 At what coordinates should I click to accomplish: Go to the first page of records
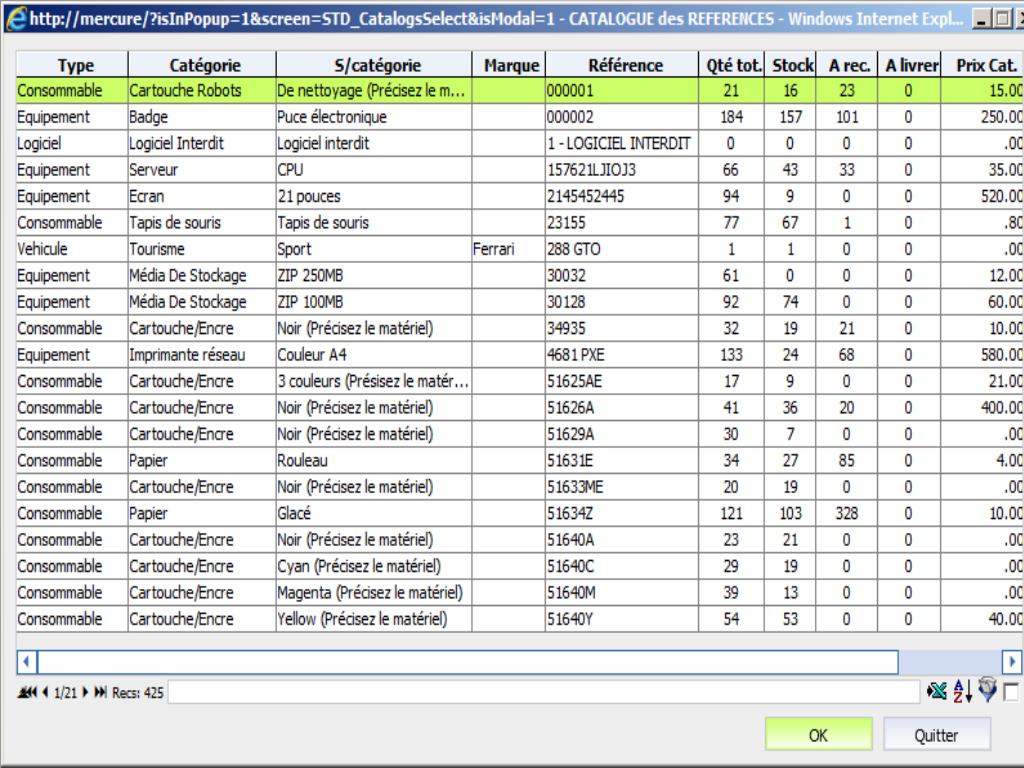click(27, 692)
